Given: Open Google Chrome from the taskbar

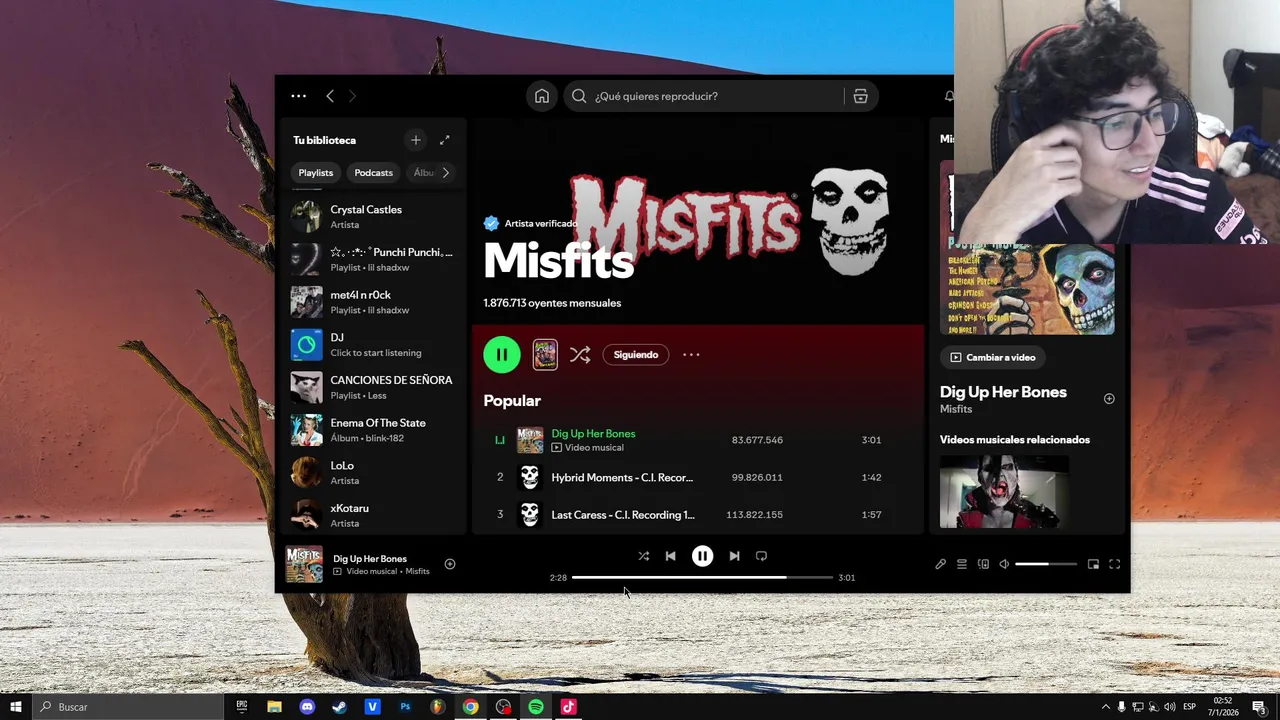Looking at the screenshot, I should point(470,707).
